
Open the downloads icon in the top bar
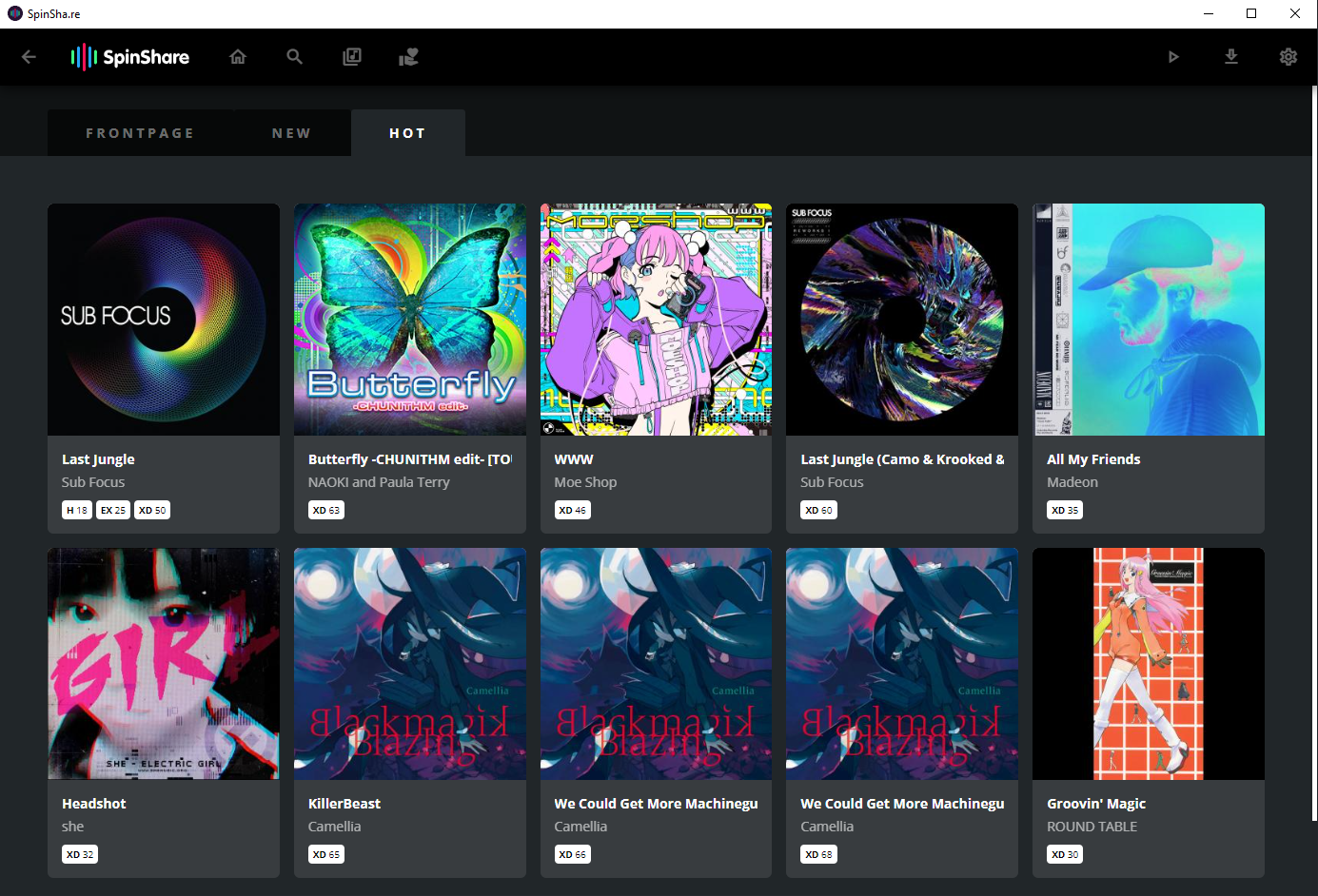click(x=1231, y=57)
